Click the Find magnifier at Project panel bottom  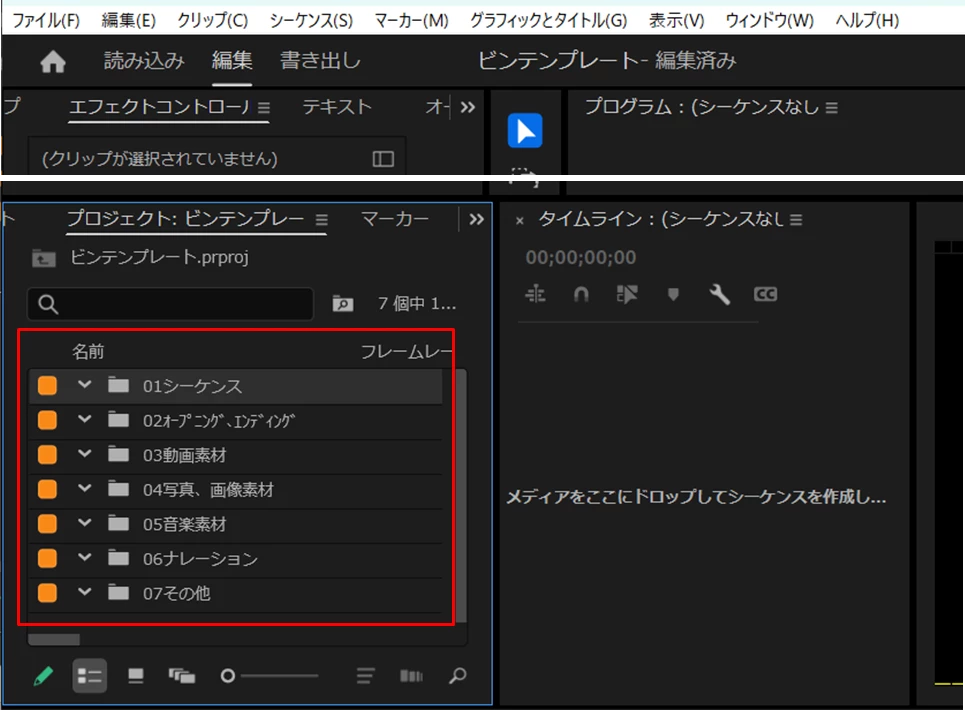pyautogui.click(x=457, y=676)
